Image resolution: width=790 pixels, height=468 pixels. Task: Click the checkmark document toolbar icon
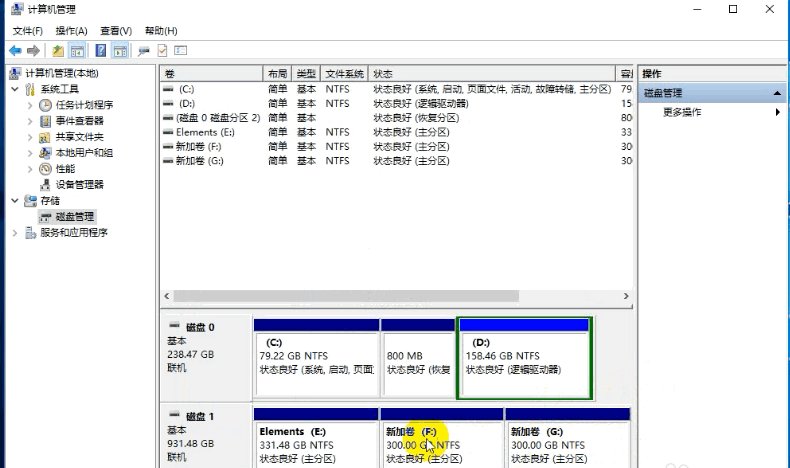coord(163,50)
